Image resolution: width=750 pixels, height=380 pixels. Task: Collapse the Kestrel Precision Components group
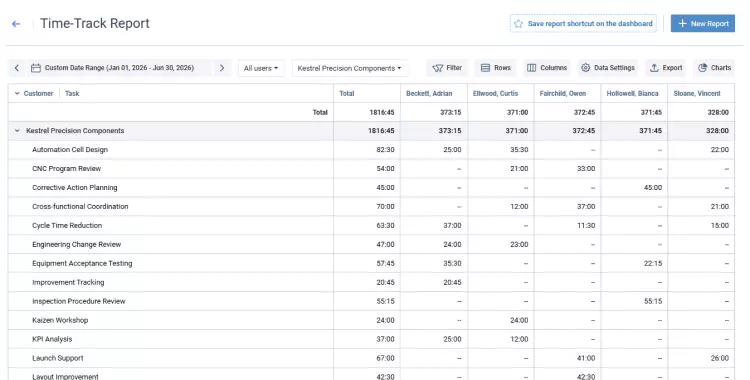tap(17, 131)
